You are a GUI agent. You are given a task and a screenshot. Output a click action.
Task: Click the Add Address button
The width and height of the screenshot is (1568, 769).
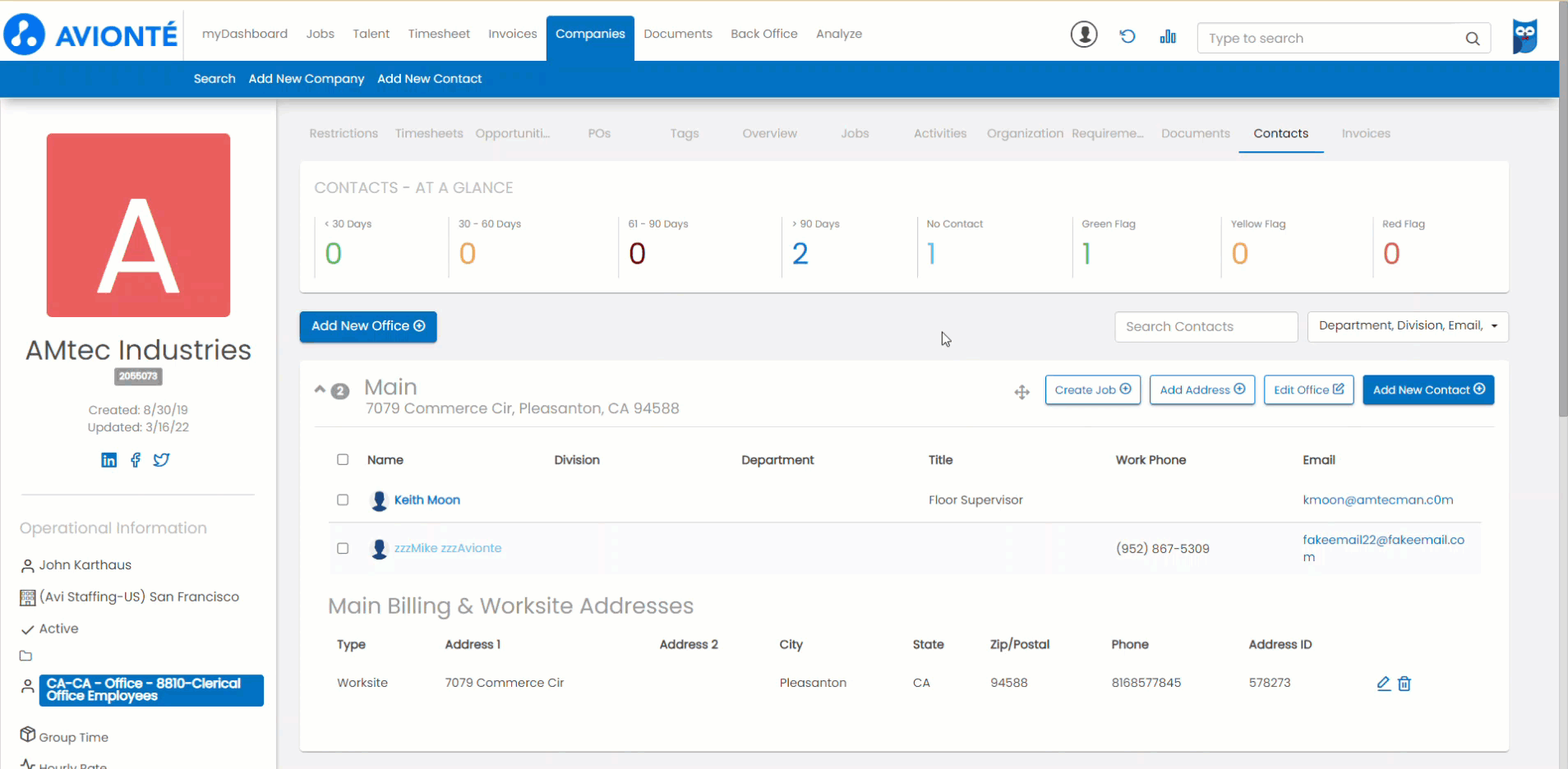pyautogui.click(x=1202, y=389)
